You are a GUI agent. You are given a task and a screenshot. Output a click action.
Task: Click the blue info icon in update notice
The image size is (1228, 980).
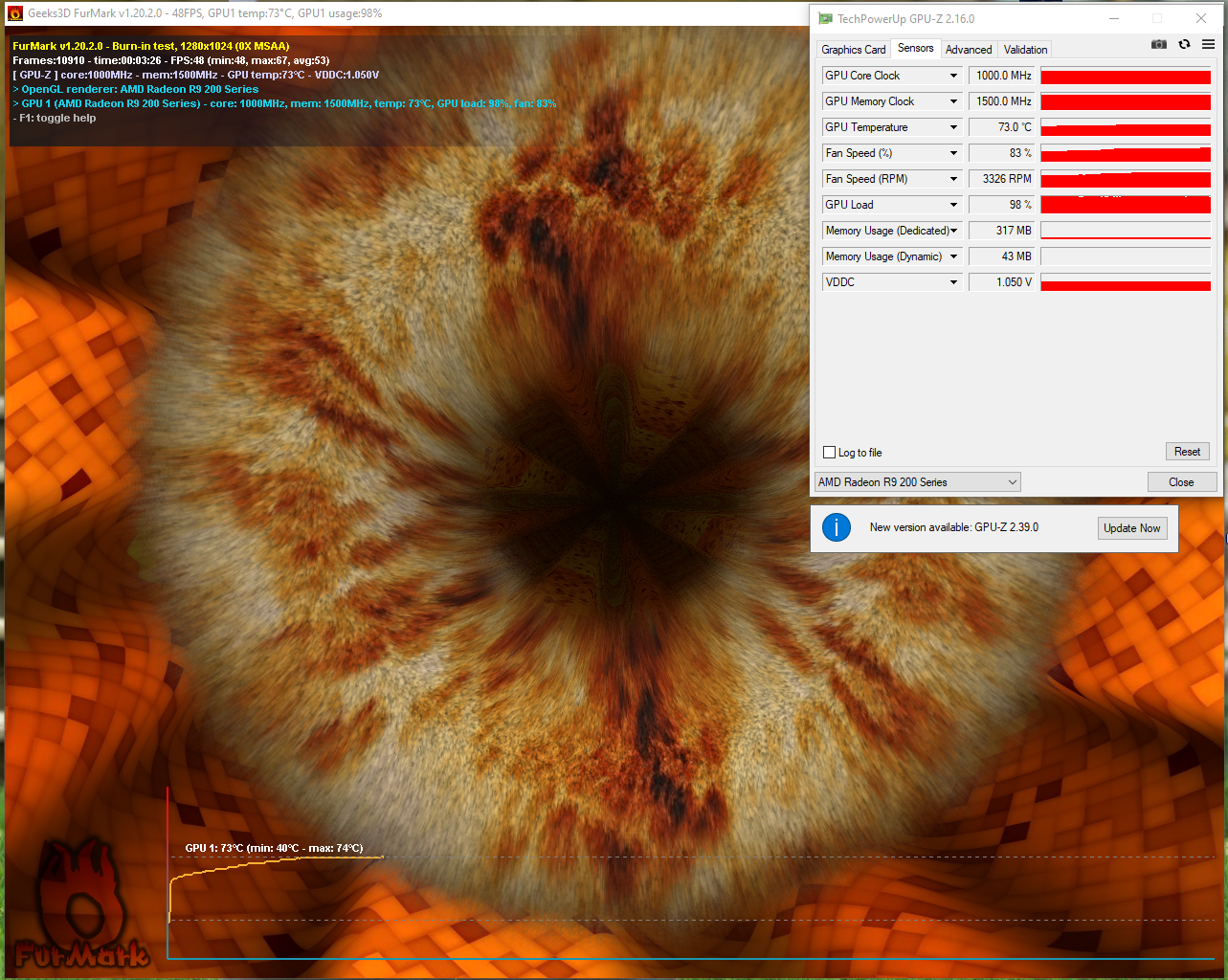point(837,527)
